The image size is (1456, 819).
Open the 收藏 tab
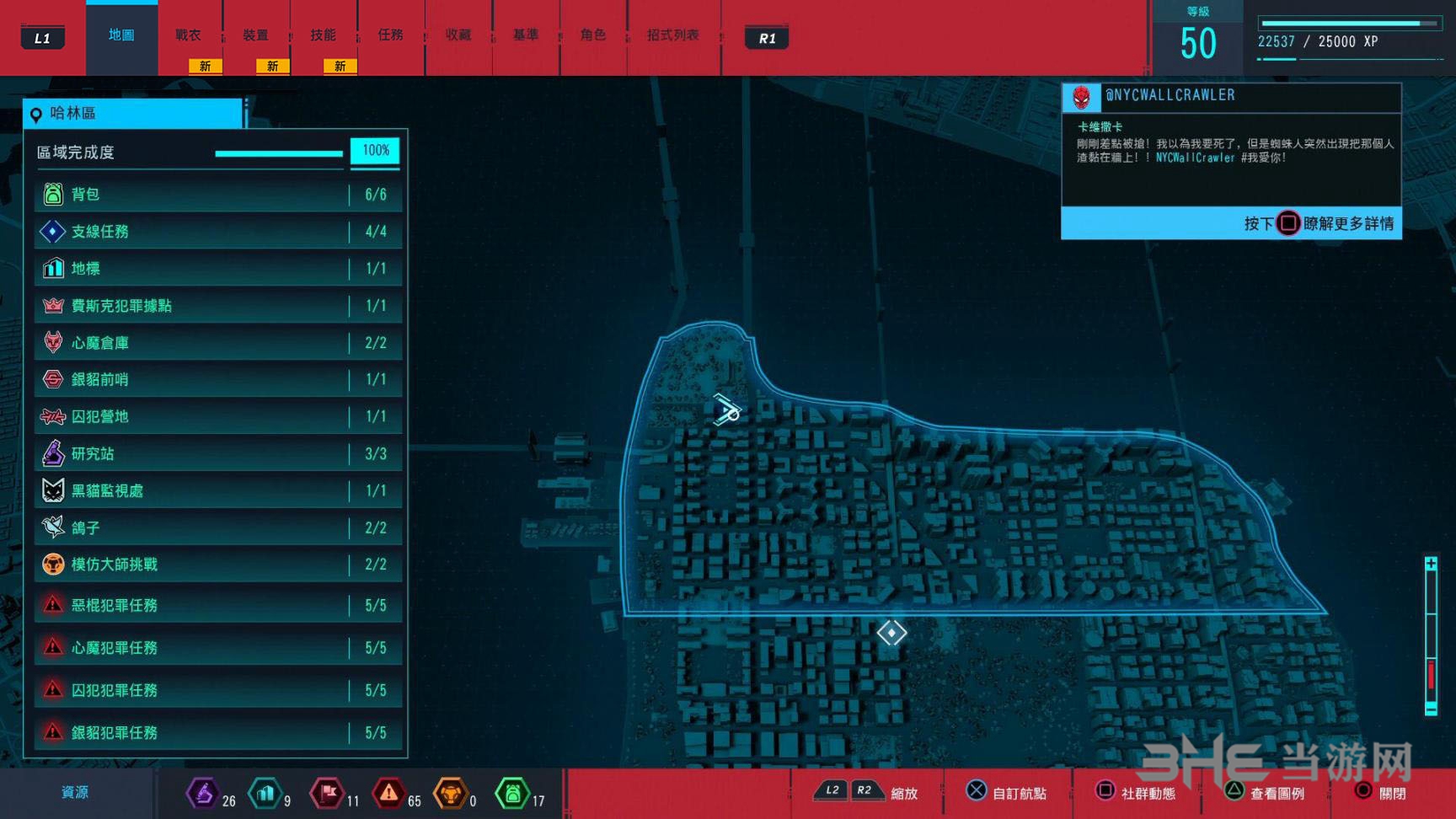click(458, 35)
